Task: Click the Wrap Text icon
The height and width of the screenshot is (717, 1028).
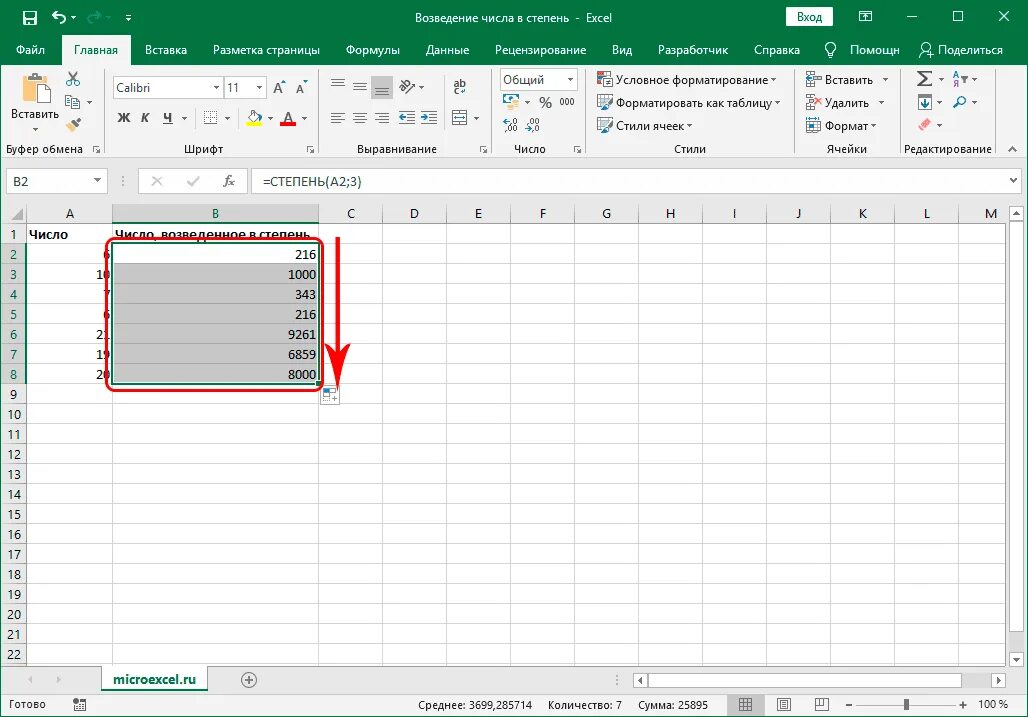Action: point(460,86)
